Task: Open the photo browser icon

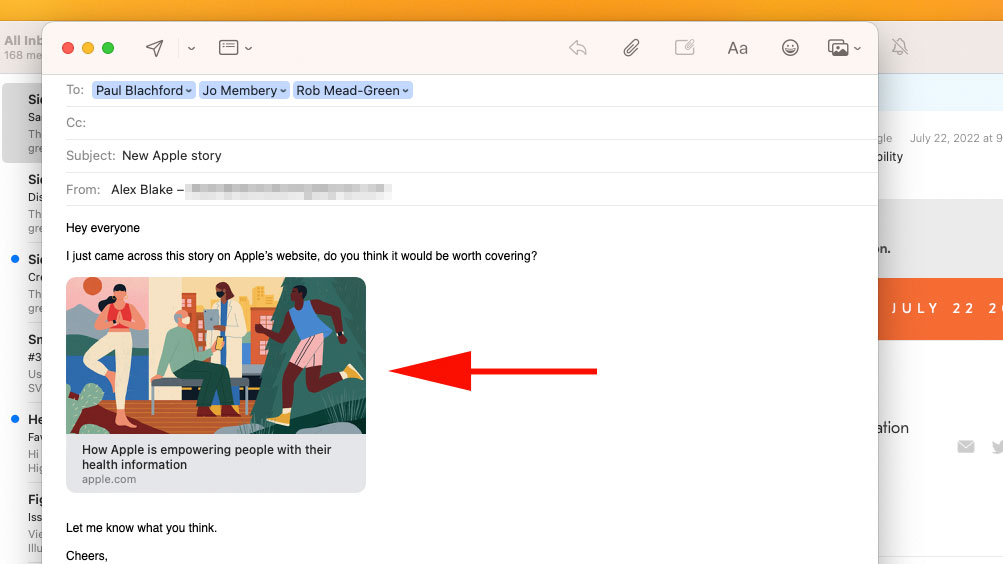Action: coord(838,48)
